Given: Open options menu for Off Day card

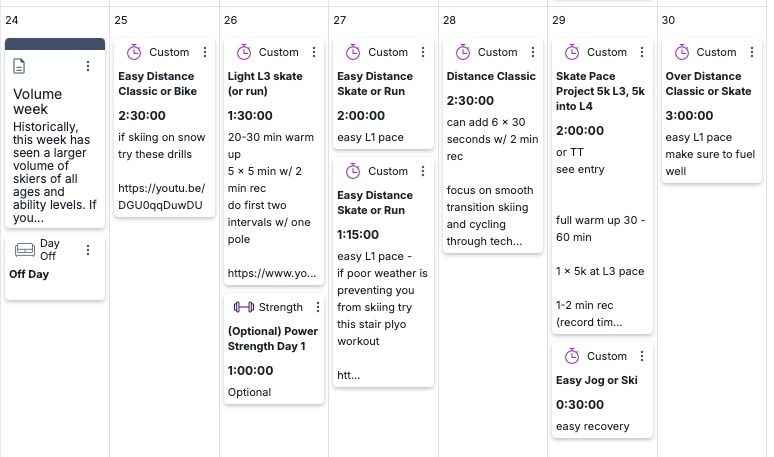Looking at the screenshot, I should (x=88, y=249).
